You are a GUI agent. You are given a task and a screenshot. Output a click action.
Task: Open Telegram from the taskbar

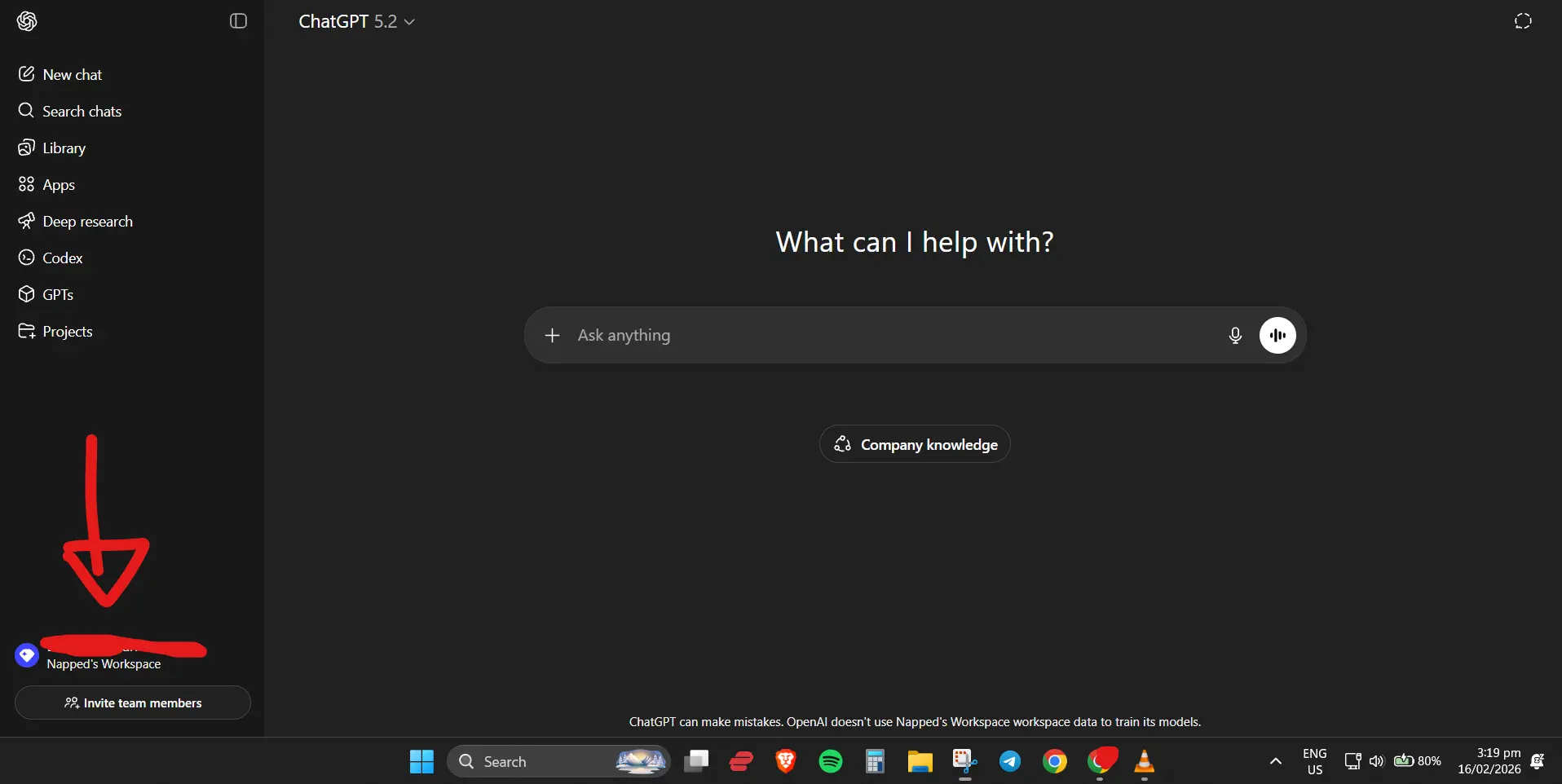pos(1010,761)
